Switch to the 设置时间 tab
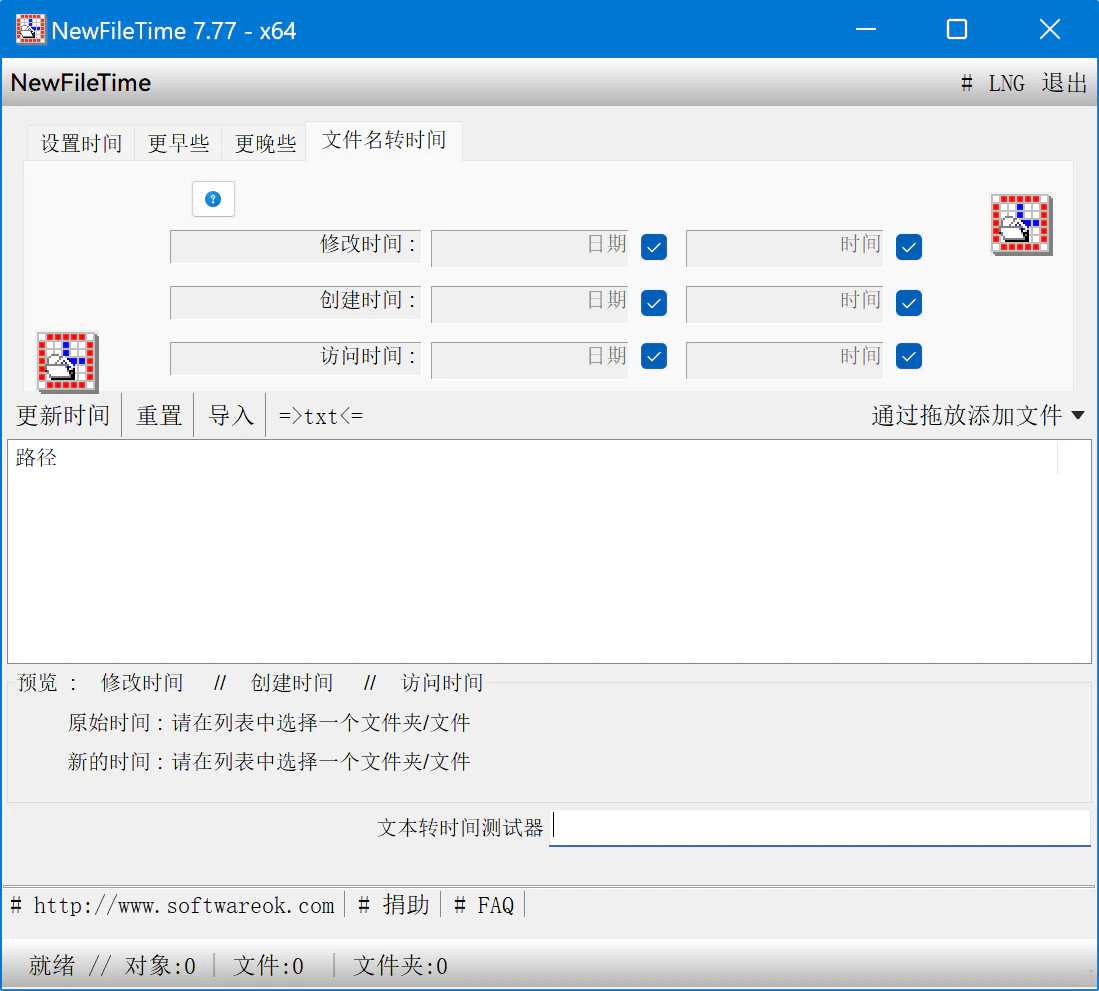1099x991 pixels. [81, 144]
